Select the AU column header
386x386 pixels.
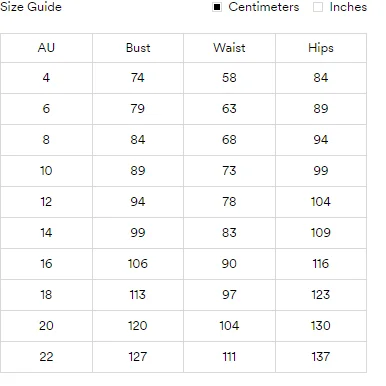point(46,48)
